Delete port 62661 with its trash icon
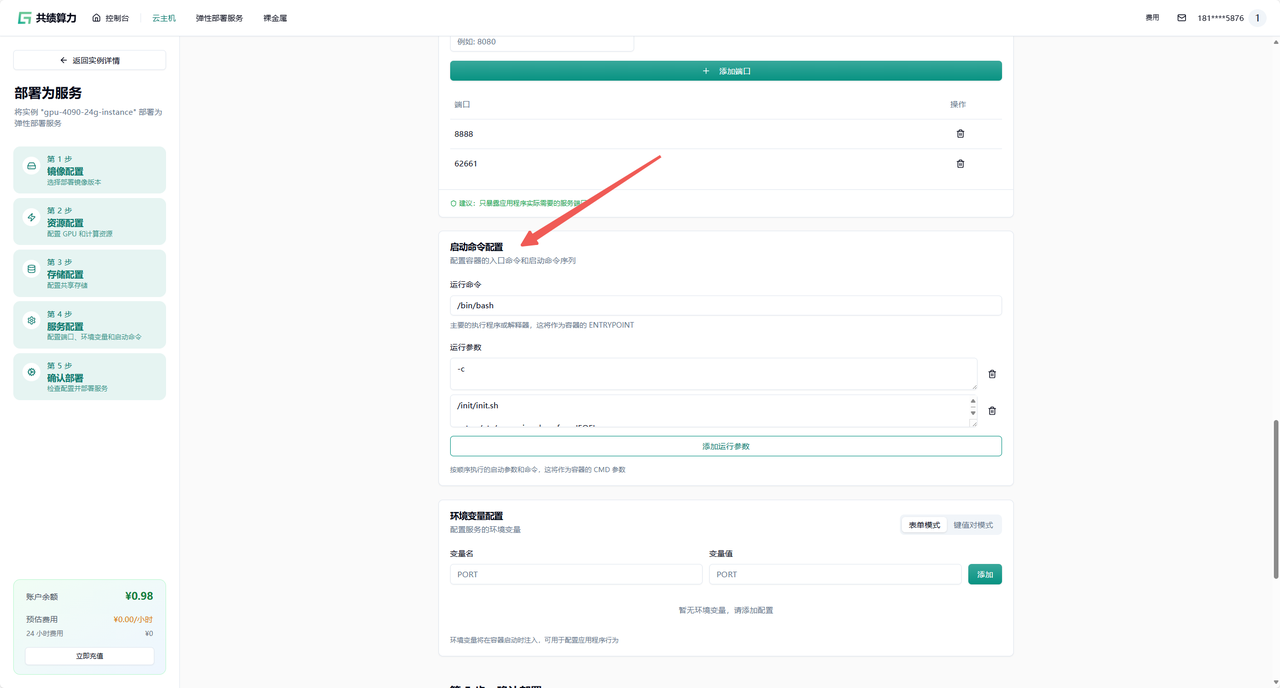This screenshot has height=688, width=1280. click(960, 164)
